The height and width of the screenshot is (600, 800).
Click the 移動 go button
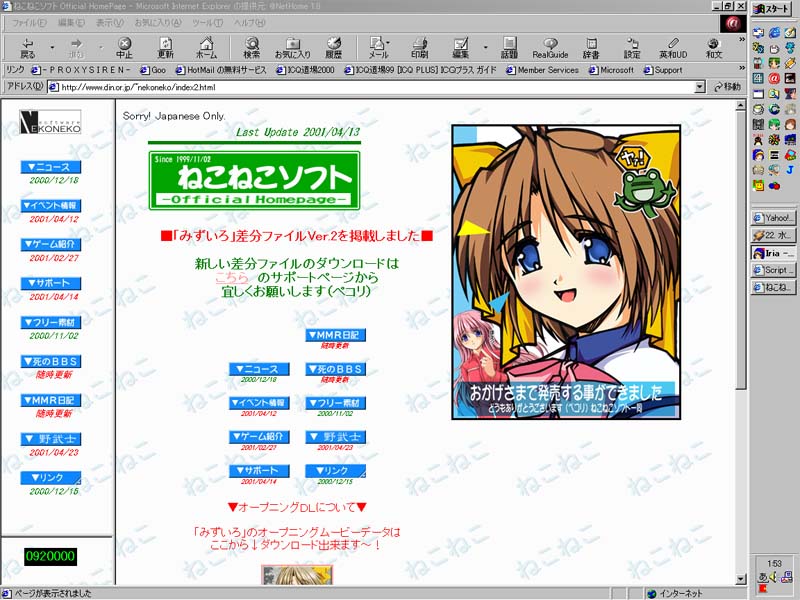click(727, 87)
